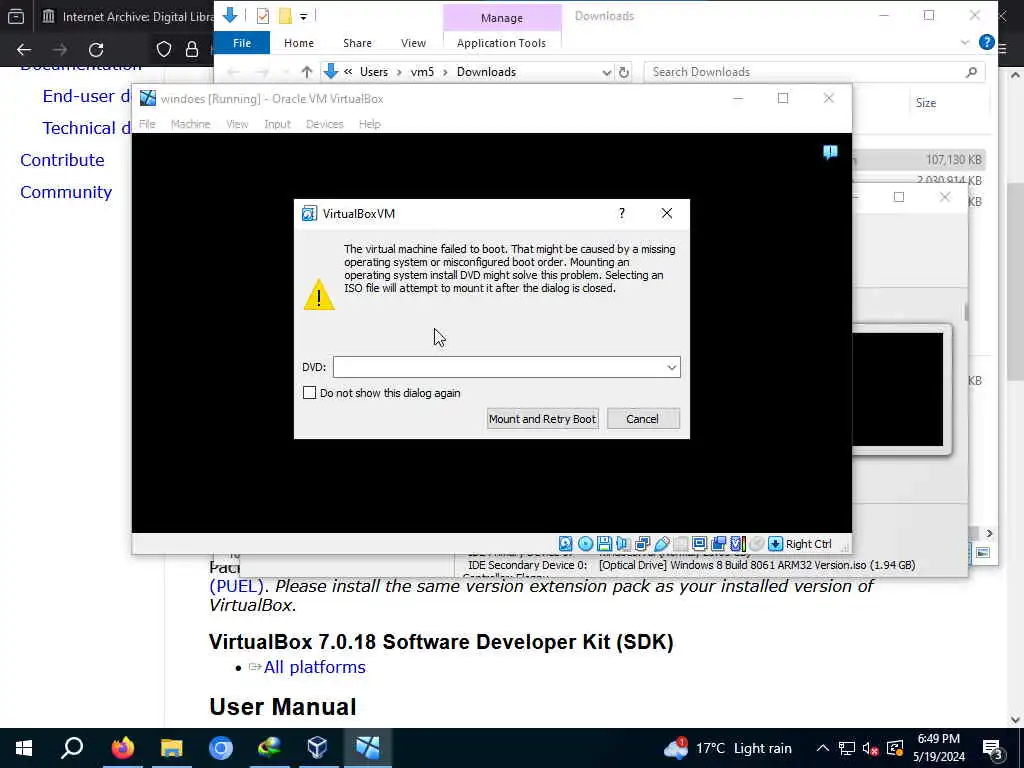The height and width of the screenshot is (768, 1024).
Task: Click the running VM taskbar icon
Action: click(368, 748)
